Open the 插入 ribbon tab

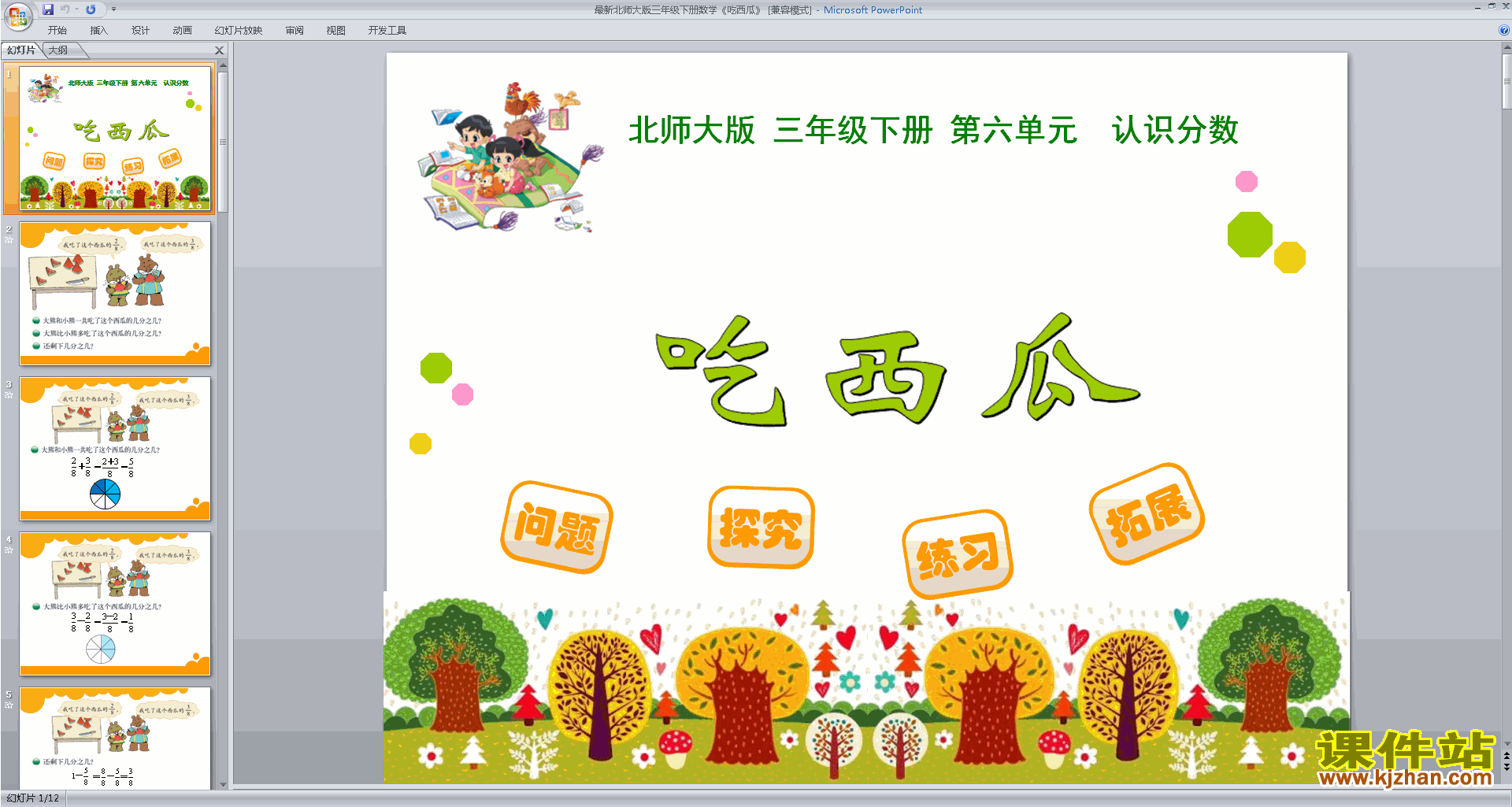tap(98, 31)
